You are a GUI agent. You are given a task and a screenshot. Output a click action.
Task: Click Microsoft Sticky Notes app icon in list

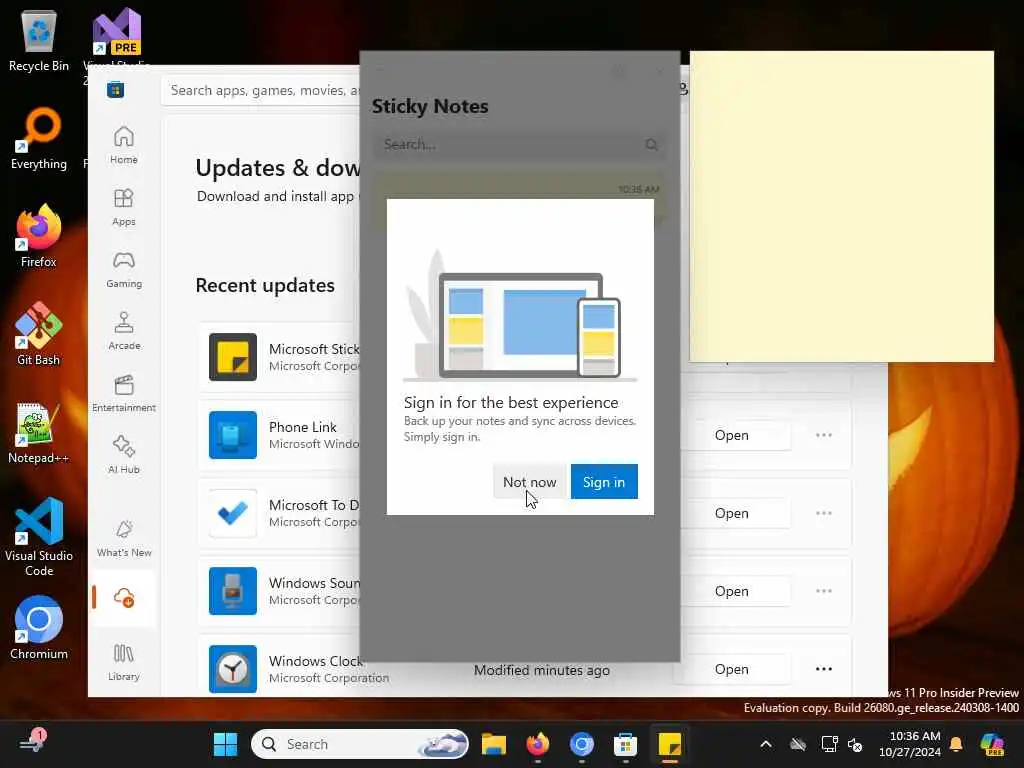(x=232, y=357)
